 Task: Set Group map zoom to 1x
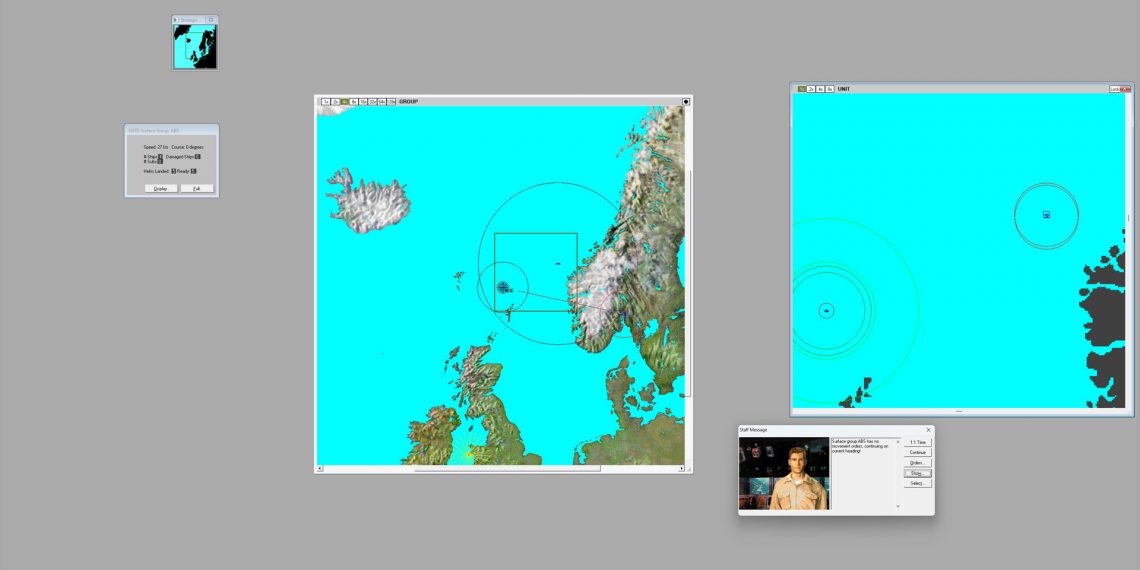point(326,102)
